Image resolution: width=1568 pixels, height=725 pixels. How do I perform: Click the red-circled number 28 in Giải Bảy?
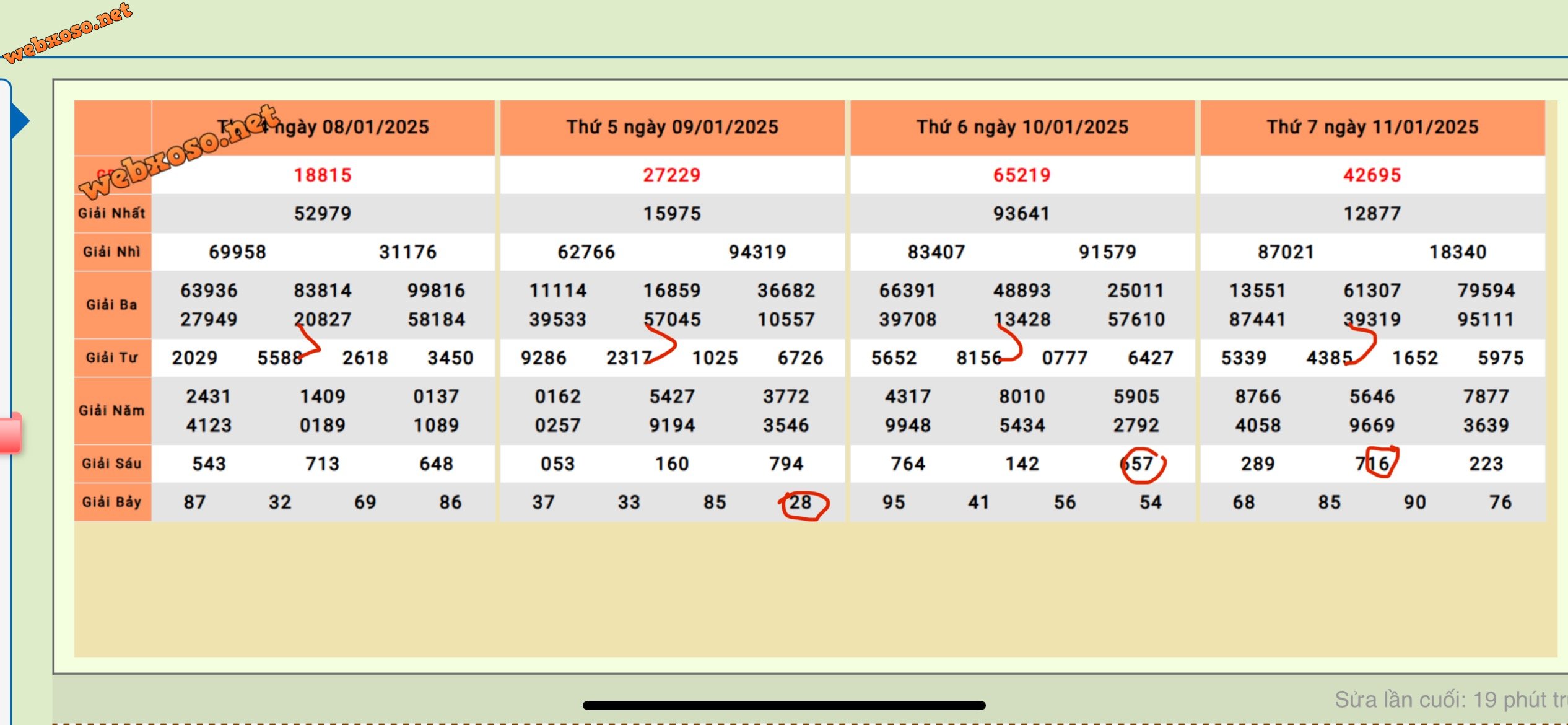click(801, 503)
